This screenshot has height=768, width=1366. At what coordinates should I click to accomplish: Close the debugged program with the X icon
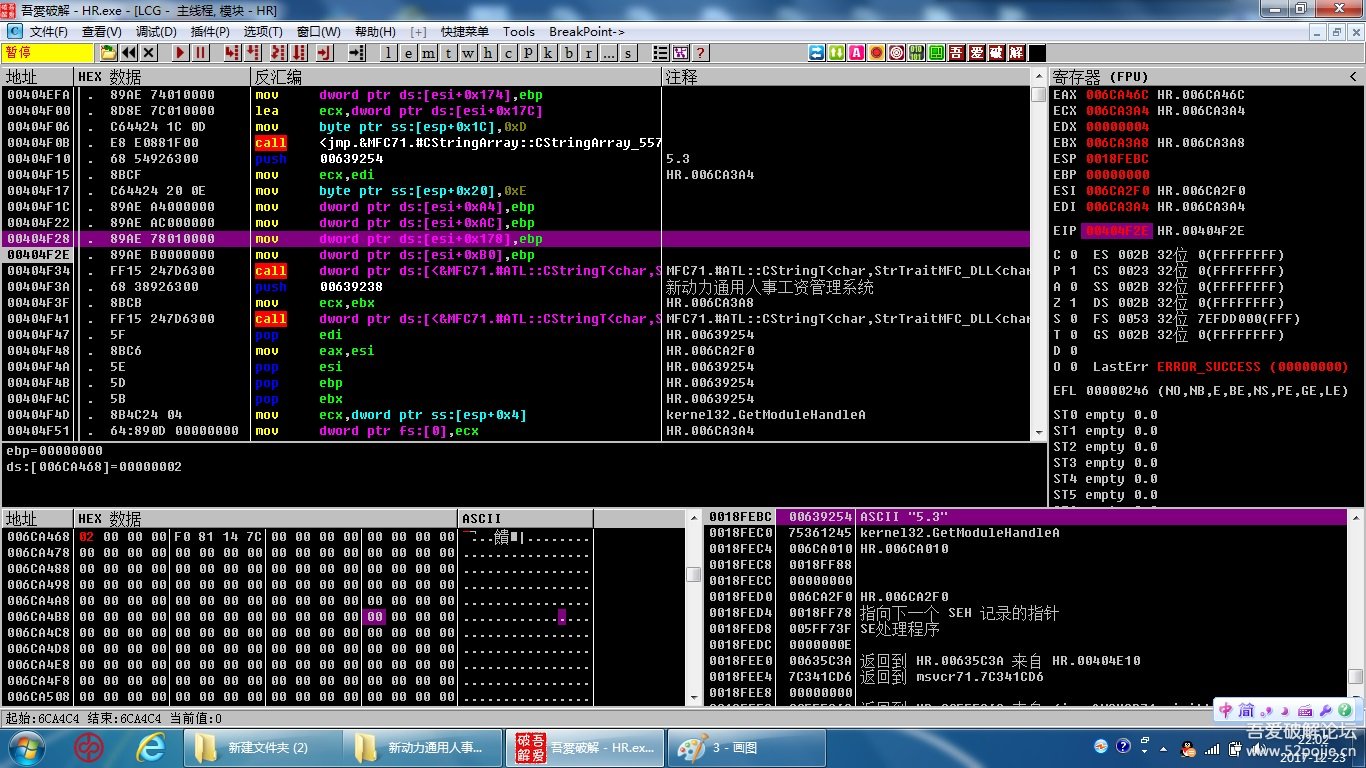pos(149,53)
